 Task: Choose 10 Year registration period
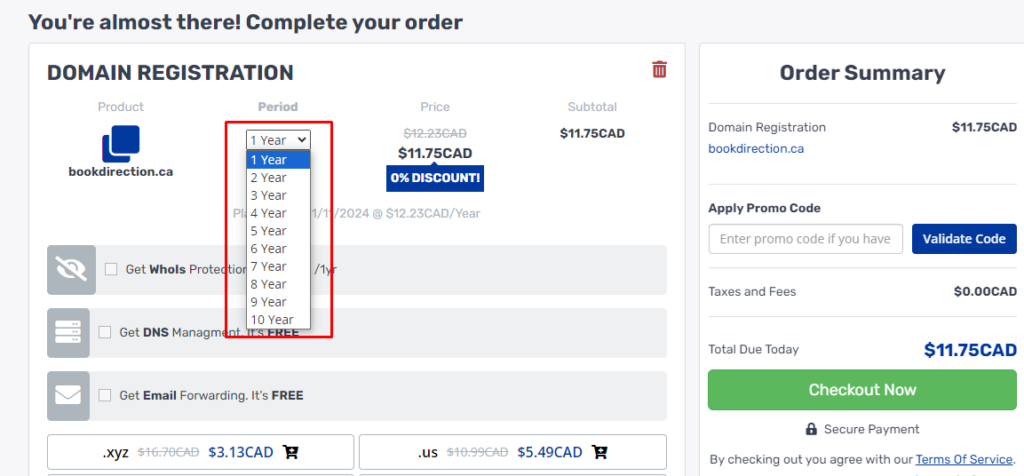pos(278,319)
